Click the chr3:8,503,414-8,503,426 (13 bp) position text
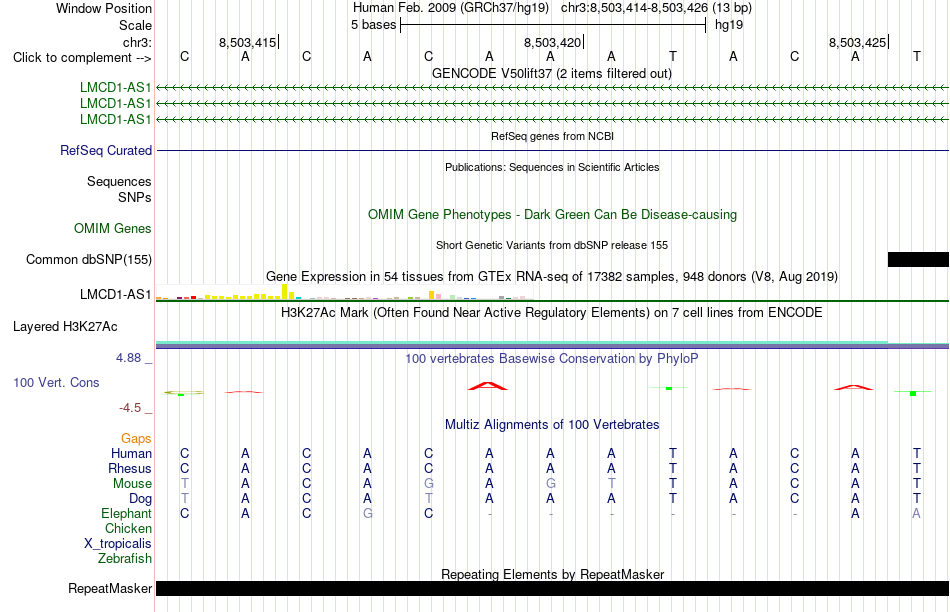This screenshot has height=612, width=950. [x=656, y=8]
